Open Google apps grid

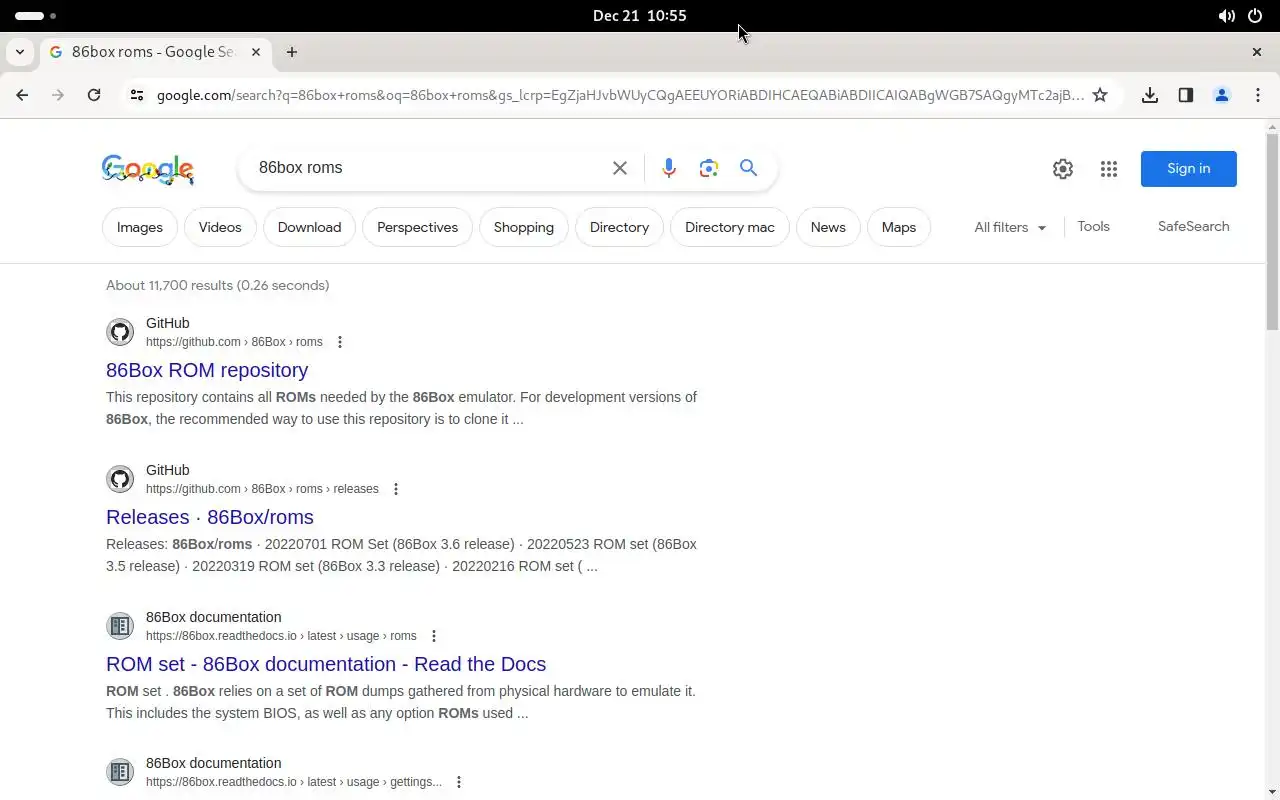1109,169
